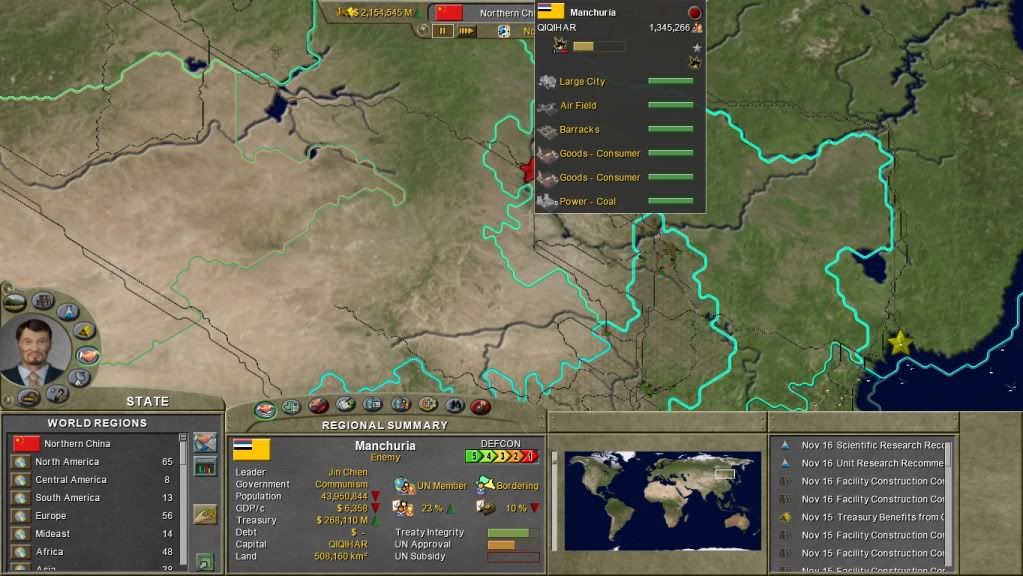Screen dimensions: 1023x576
Task: Set DEFCON level to 1
Action: point(530,456)
